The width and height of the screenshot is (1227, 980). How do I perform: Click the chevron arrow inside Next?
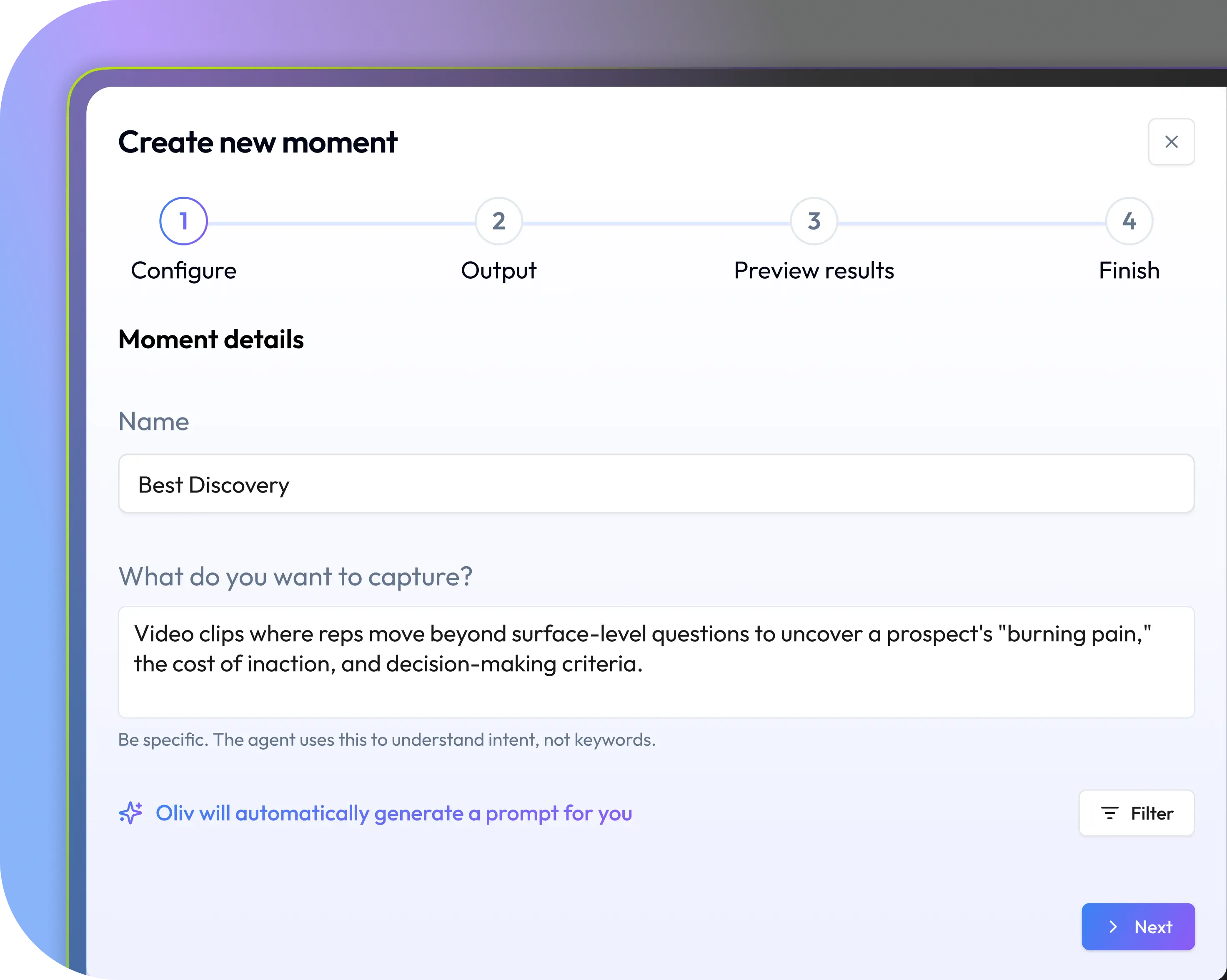1113,927
